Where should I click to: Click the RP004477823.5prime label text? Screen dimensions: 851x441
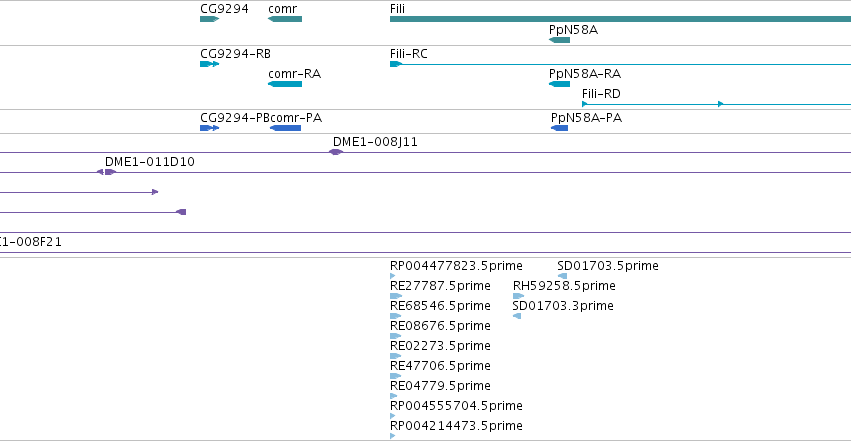(456, 266)
